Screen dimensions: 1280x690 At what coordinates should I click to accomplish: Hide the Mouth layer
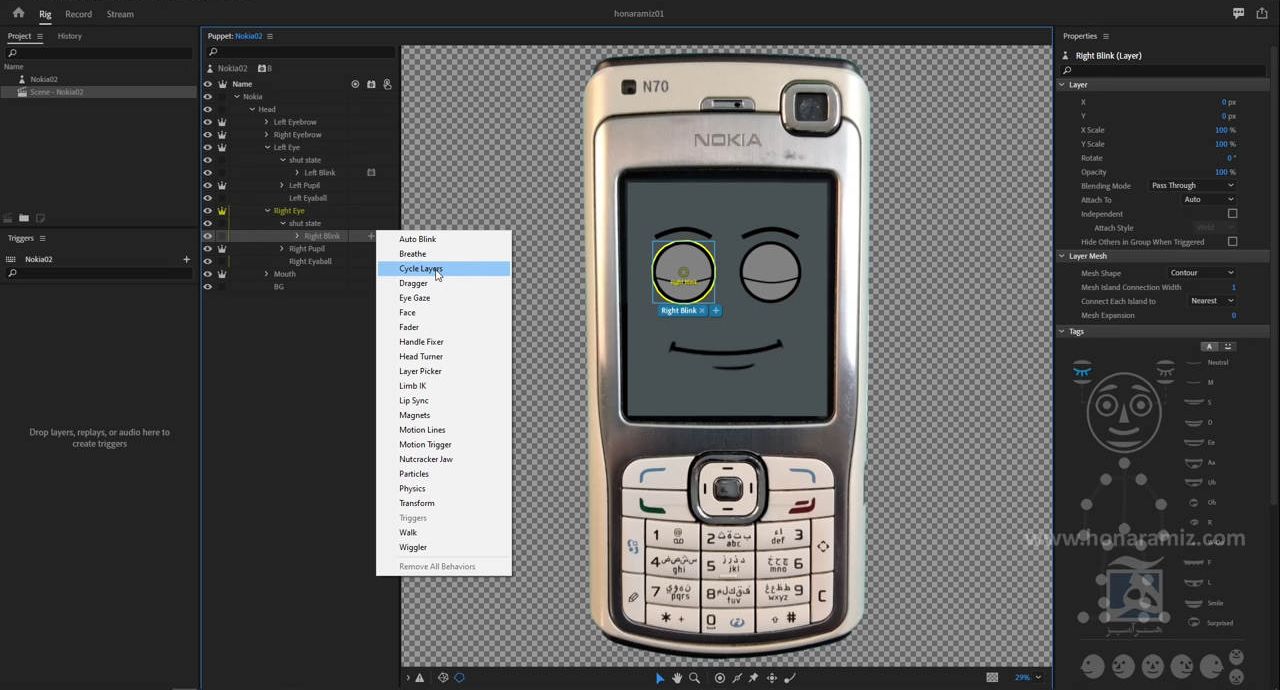[208, 274]
